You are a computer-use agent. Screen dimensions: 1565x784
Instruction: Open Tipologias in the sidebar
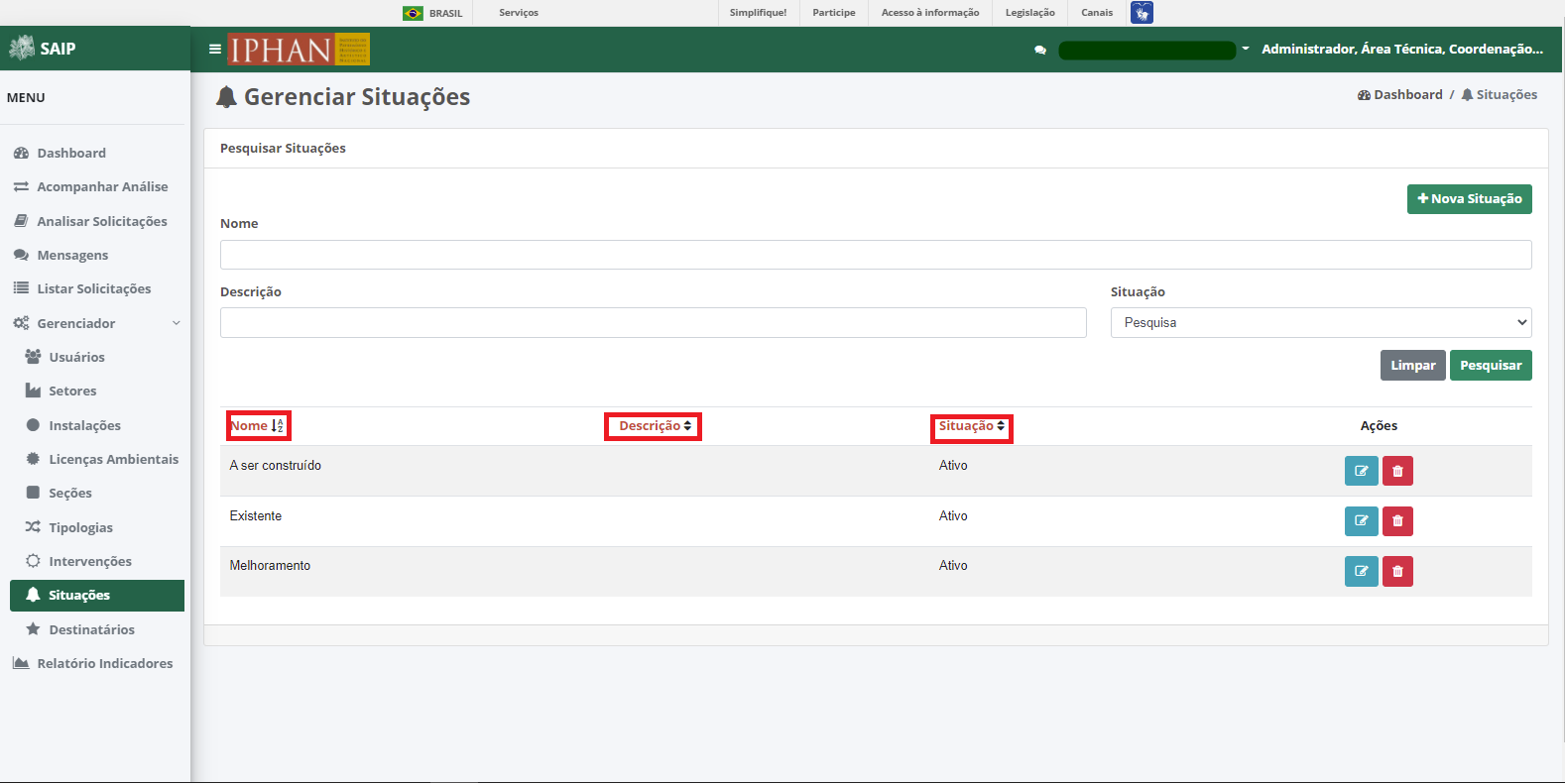coord(80,527)
